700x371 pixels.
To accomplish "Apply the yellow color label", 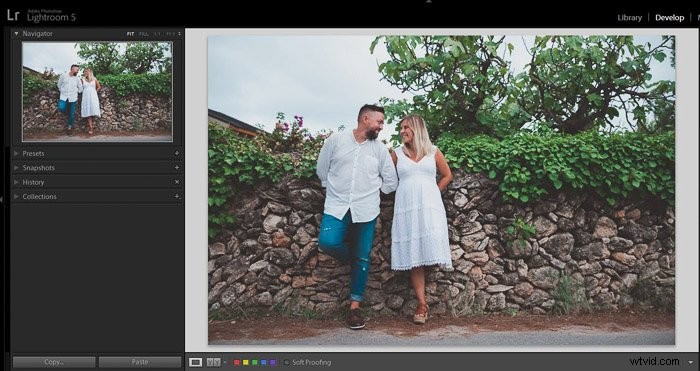I will point(246,363).
